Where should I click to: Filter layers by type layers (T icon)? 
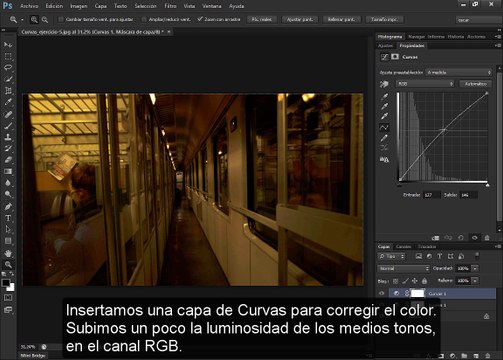click(x=440, y=256)
